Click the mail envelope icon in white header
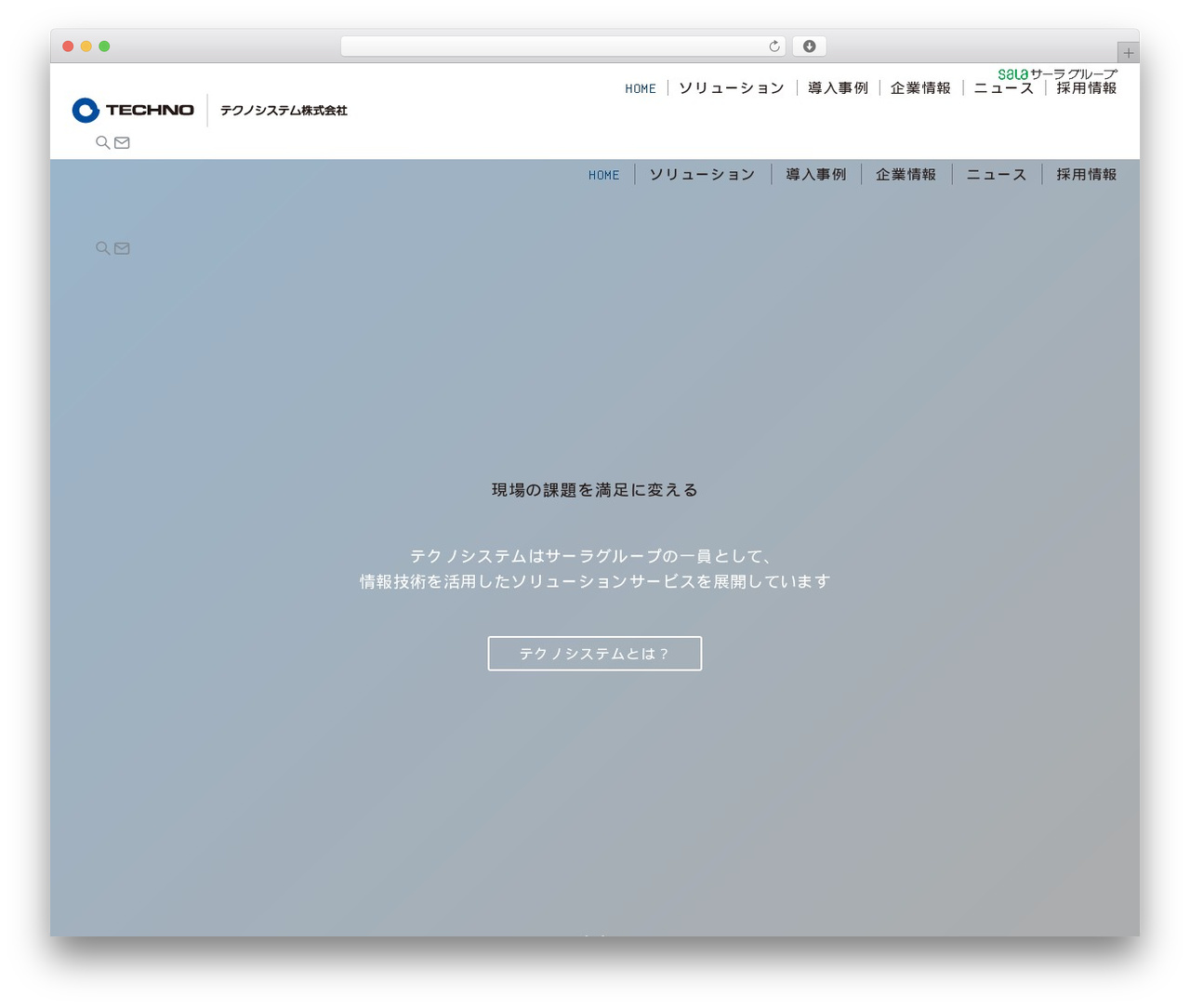 [122, 142]
